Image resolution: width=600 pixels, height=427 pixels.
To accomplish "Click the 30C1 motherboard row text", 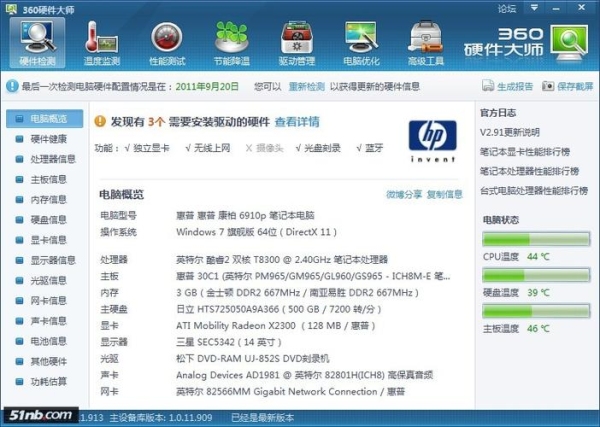I will coord(313,276).
